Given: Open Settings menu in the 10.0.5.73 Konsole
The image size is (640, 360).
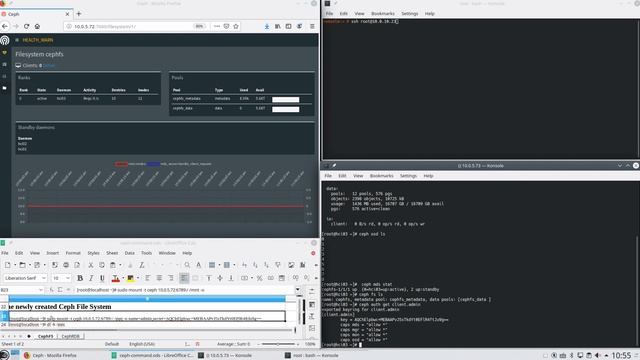Looking at the screenshot, I should (x=408, y=176).
